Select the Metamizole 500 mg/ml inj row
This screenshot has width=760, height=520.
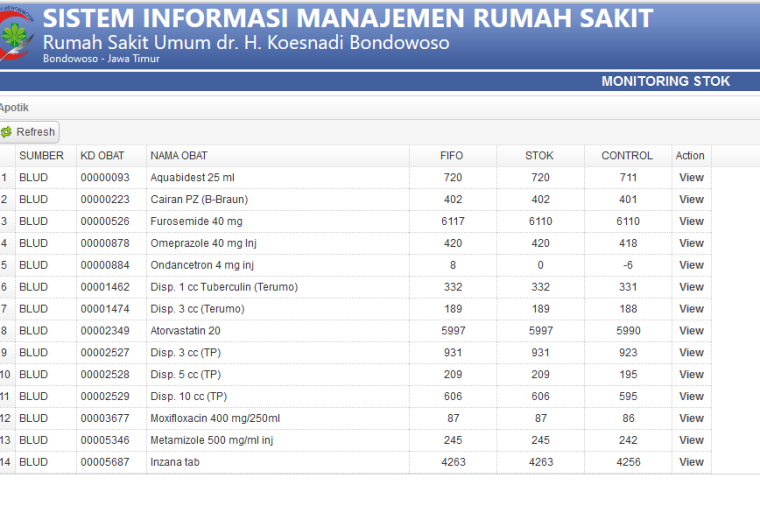point(356,440)
